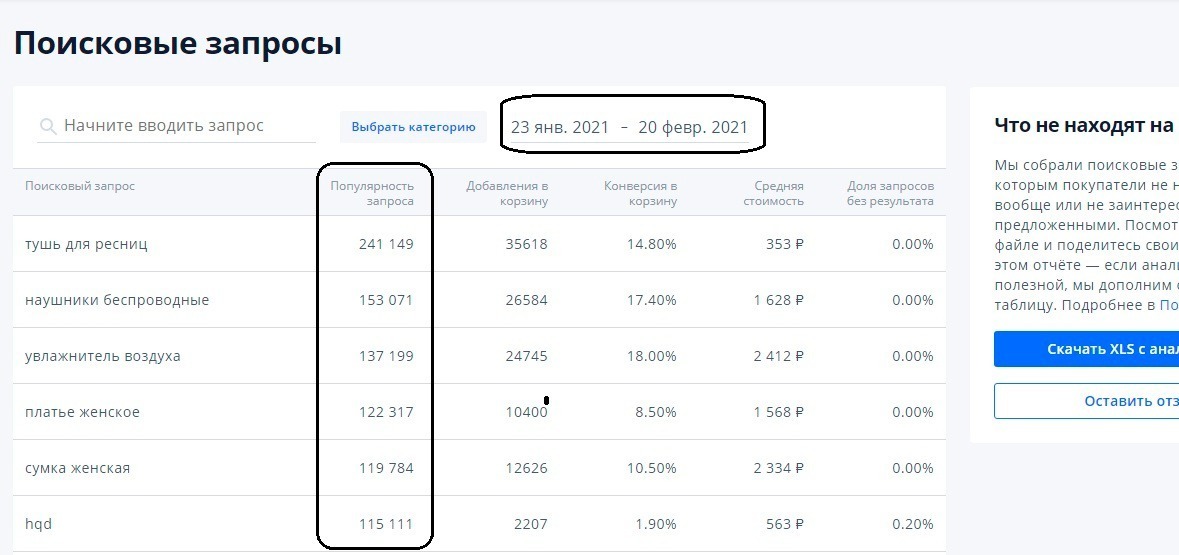The height and width of the screenshot is (555, 1179).
Task: Select the наушники беспроводные query
Action: (117, 300)
